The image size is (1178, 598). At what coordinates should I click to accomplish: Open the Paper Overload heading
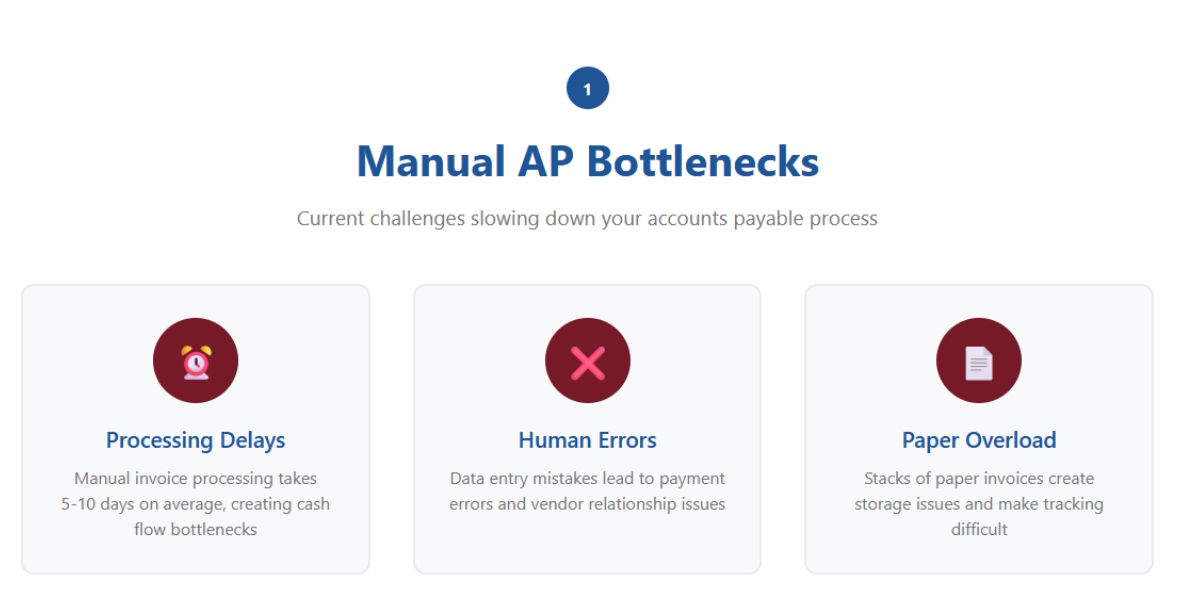click(x=978, y=440)
